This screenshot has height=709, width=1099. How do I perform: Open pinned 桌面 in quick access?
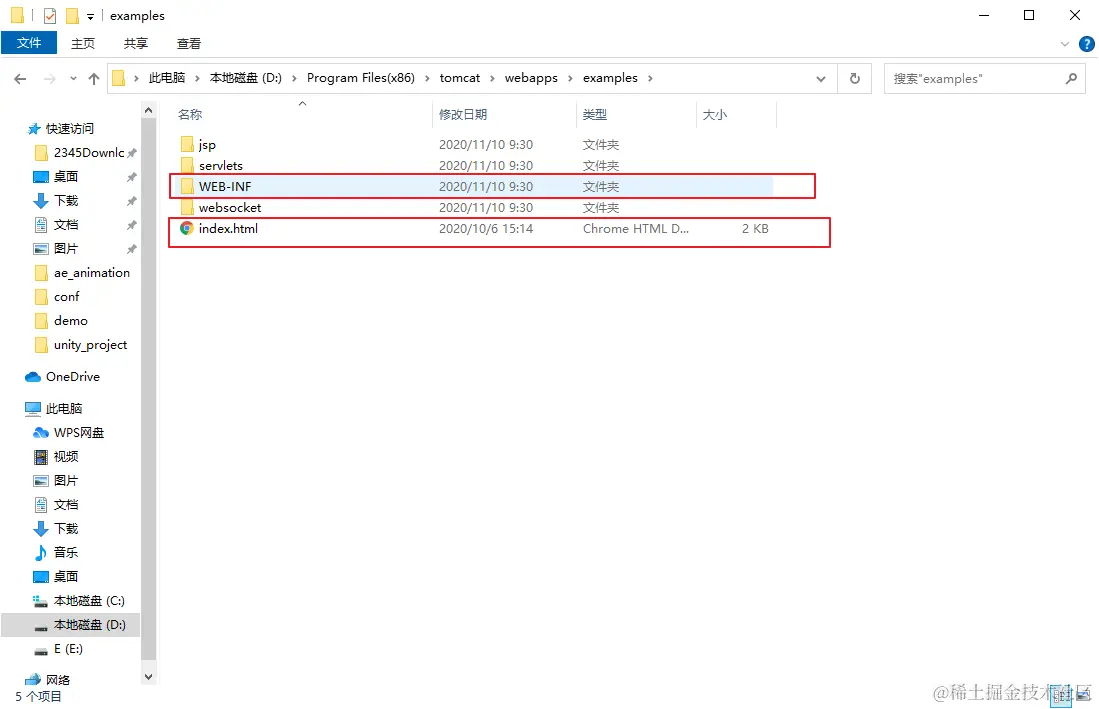point(66,177)
